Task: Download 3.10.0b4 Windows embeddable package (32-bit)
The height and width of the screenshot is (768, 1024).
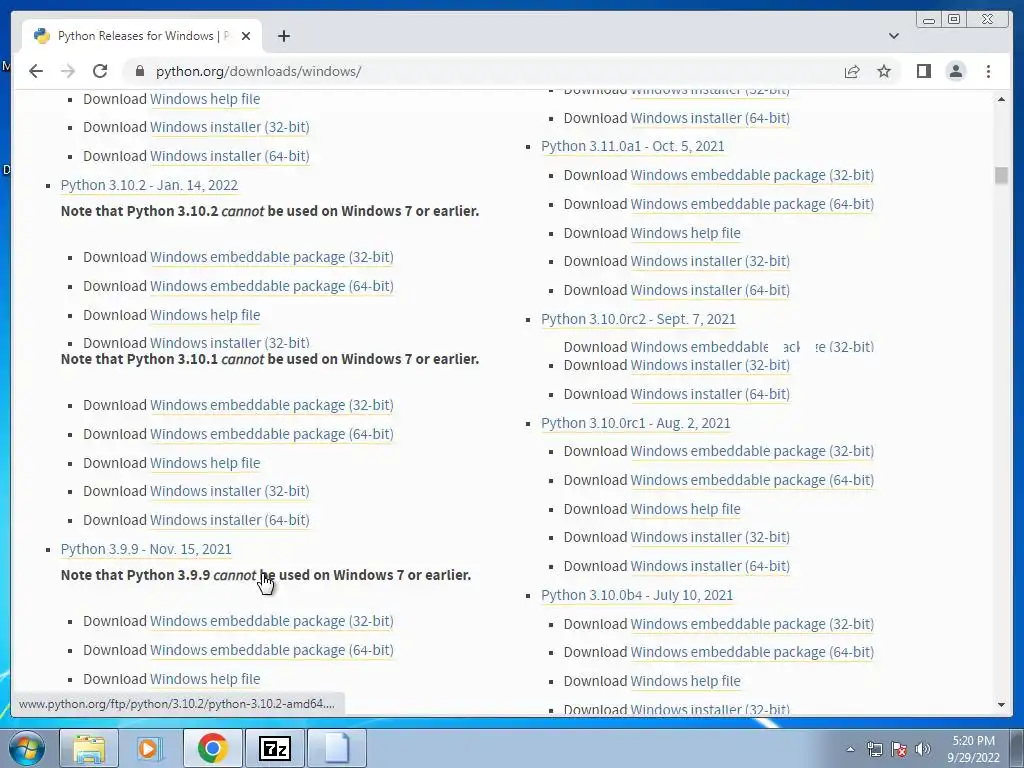Action: pyautogui.click(x=752, y=624)
